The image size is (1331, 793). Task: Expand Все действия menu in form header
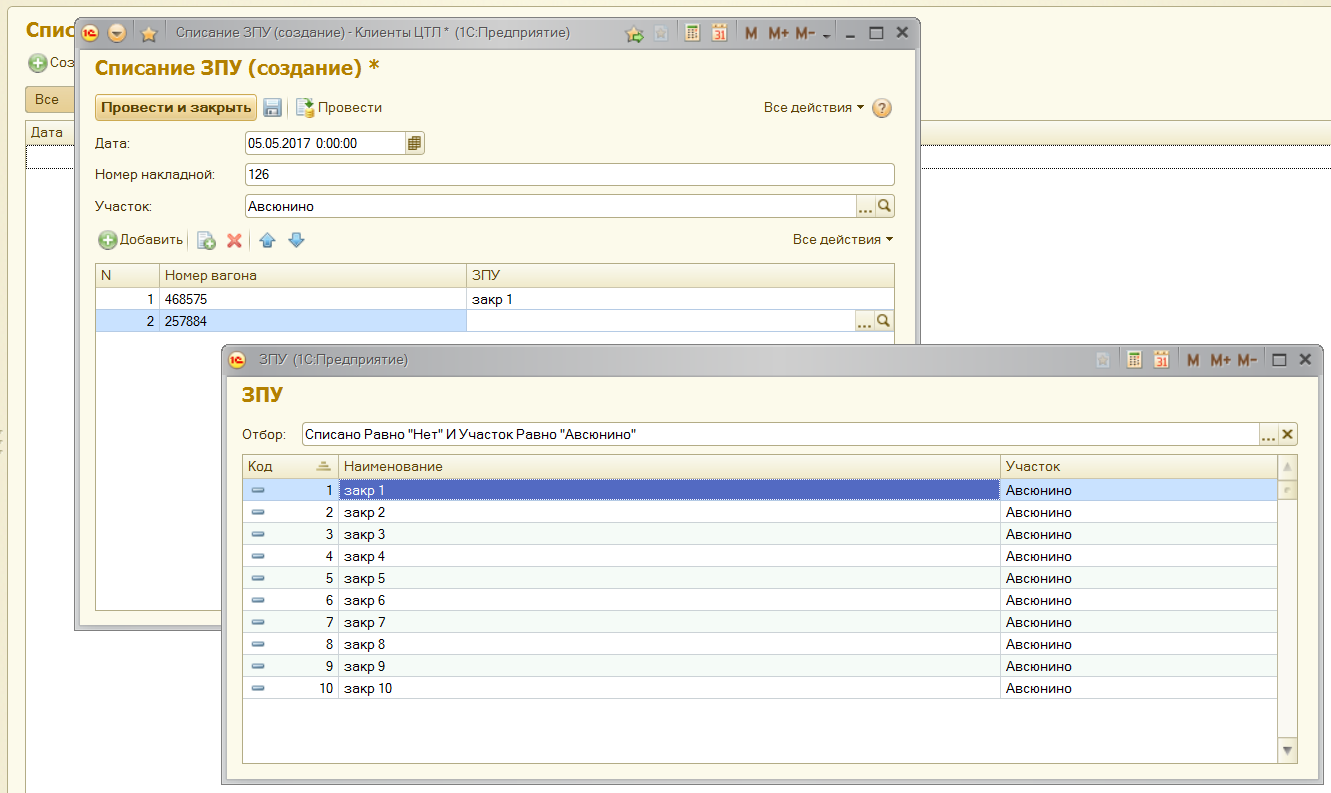click(x=813, y=108)
